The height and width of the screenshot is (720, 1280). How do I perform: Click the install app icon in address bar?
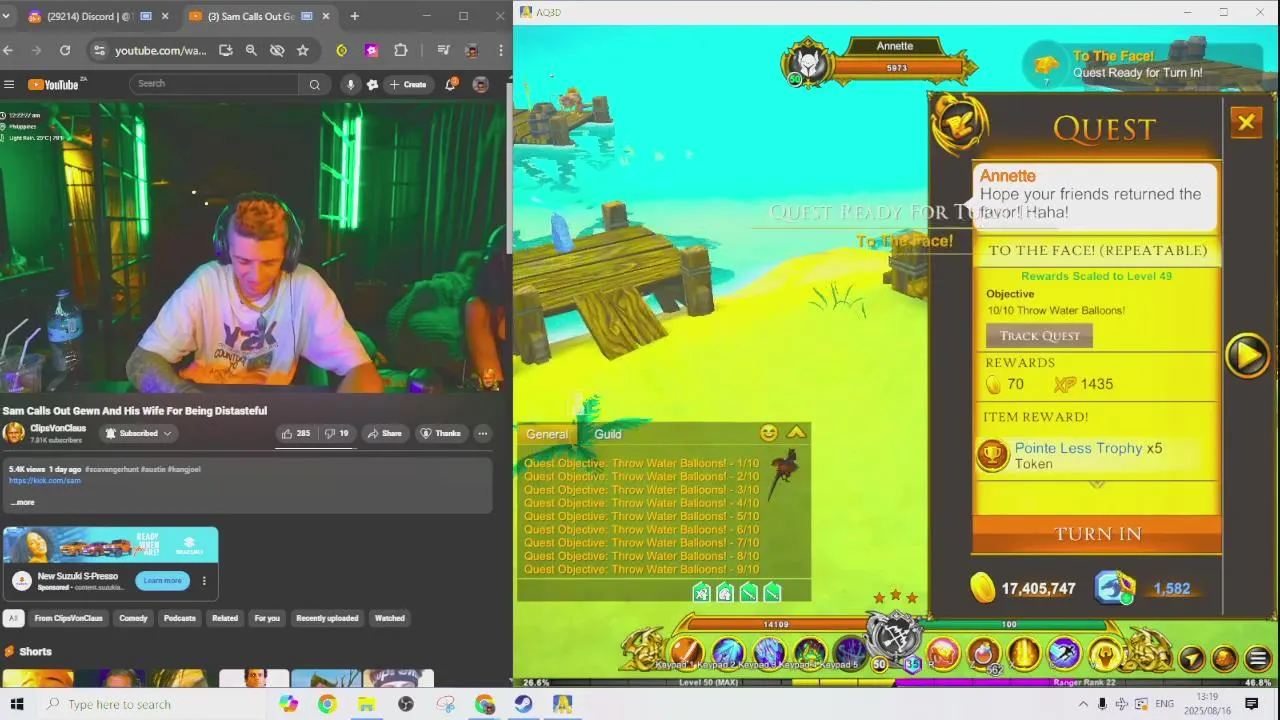point(226,50)
